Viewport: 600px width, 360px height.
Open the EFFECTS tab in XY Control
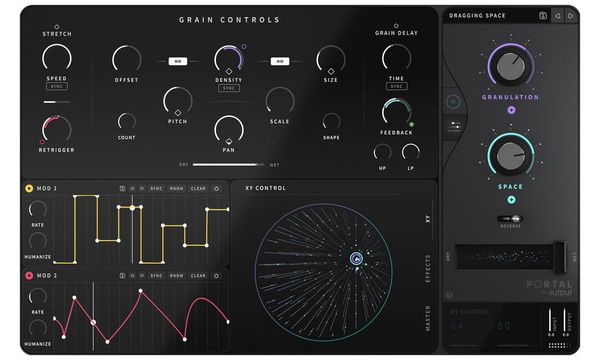(x=428, y=269)
